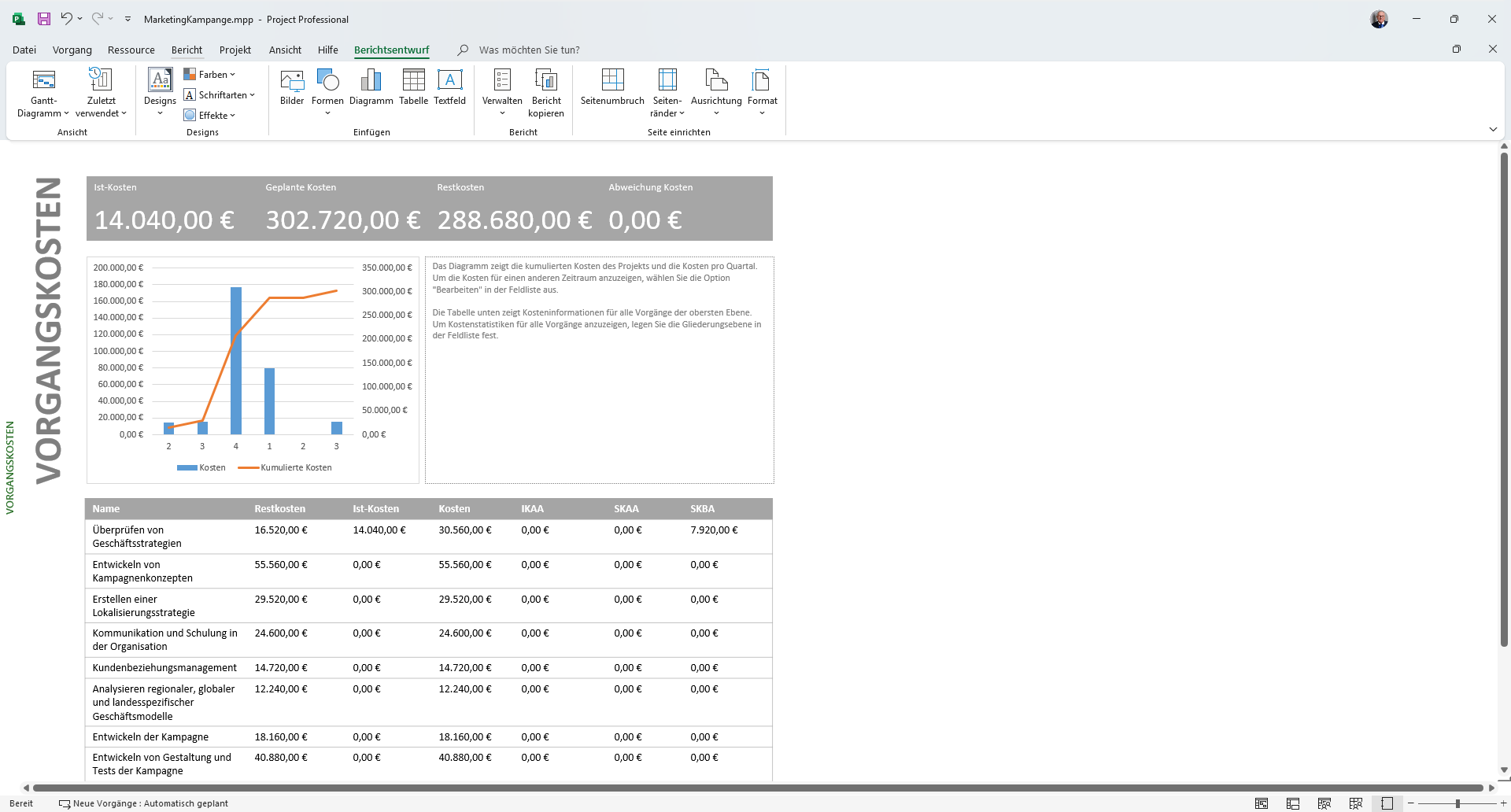This screenshot has height=812, width=1511.
Task: Open the Designs theme gallery
Action: click(x=160, y=93)
